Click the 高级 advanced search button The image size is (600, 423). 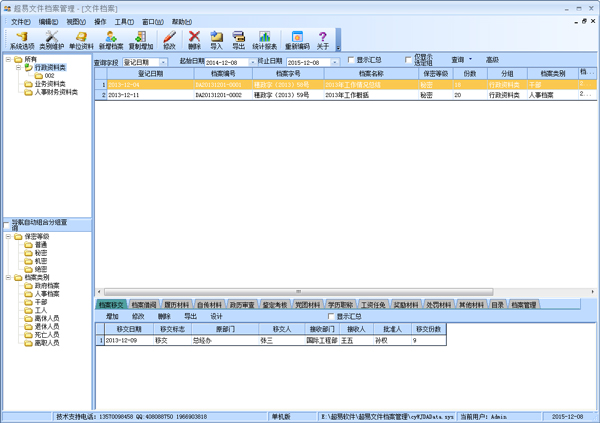(492, 61)
